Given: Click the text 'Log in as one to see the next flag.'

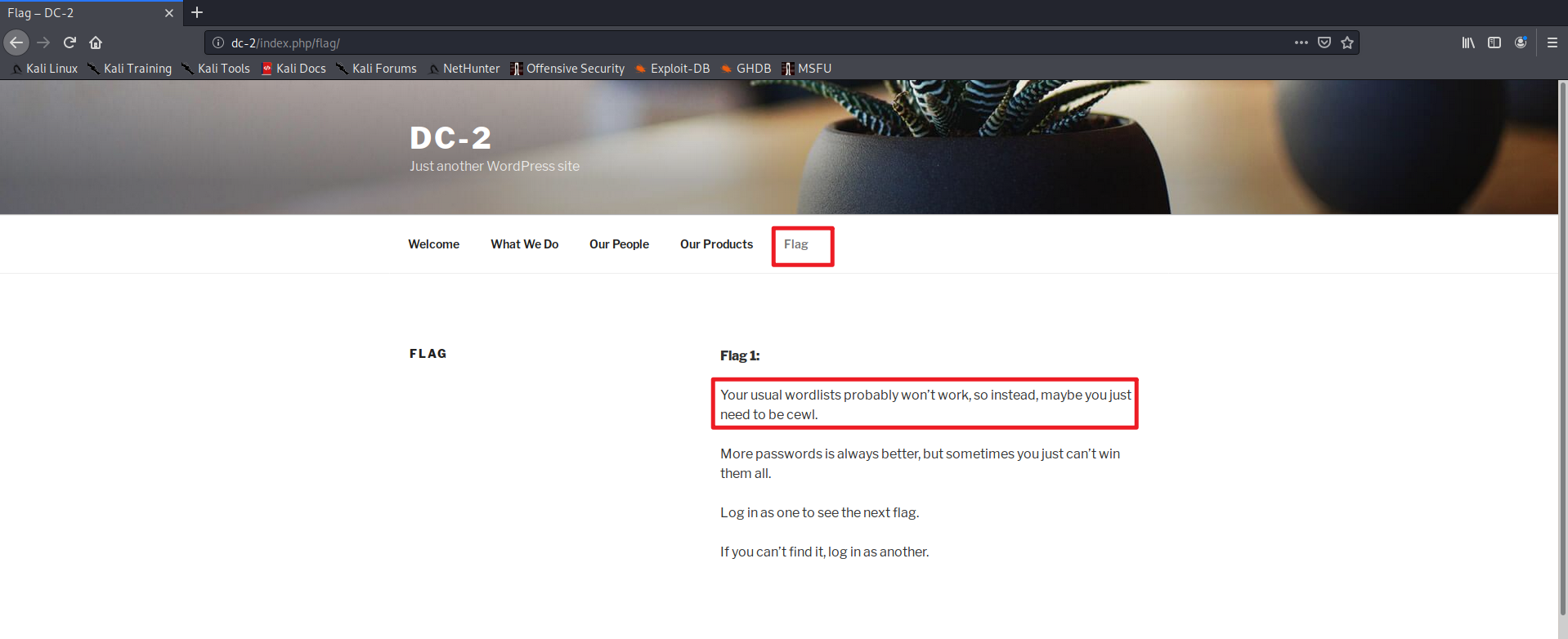Looking at the screenshot, I should (819, 512).
